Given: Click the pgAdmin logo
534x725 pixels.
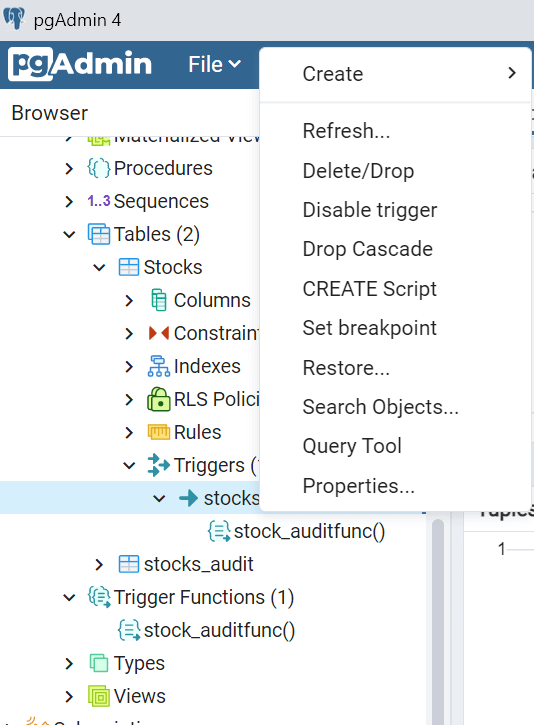Looking at the screenshot, I should tap(80, 64).
